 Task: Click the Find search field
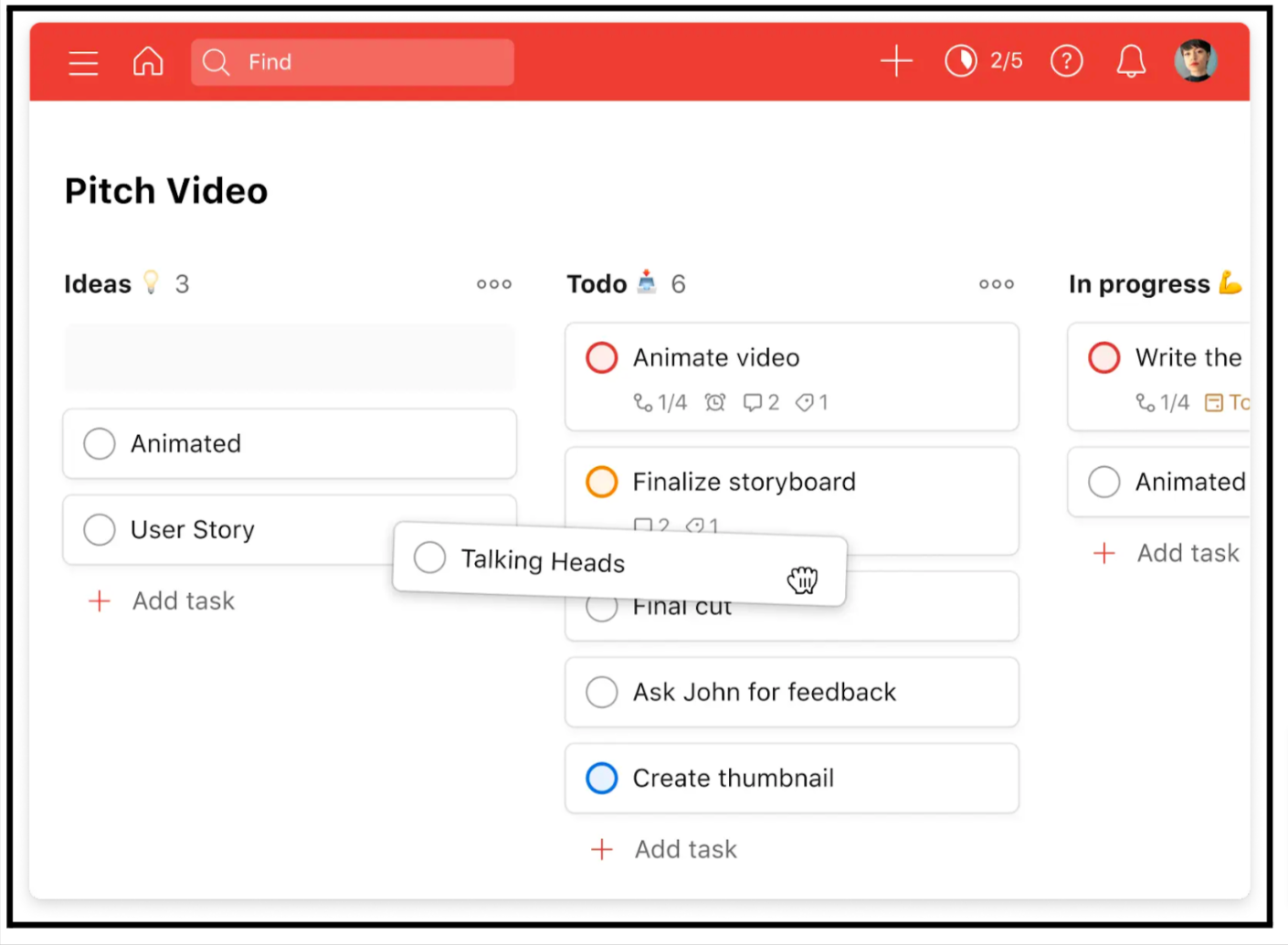tap(352, 61)
